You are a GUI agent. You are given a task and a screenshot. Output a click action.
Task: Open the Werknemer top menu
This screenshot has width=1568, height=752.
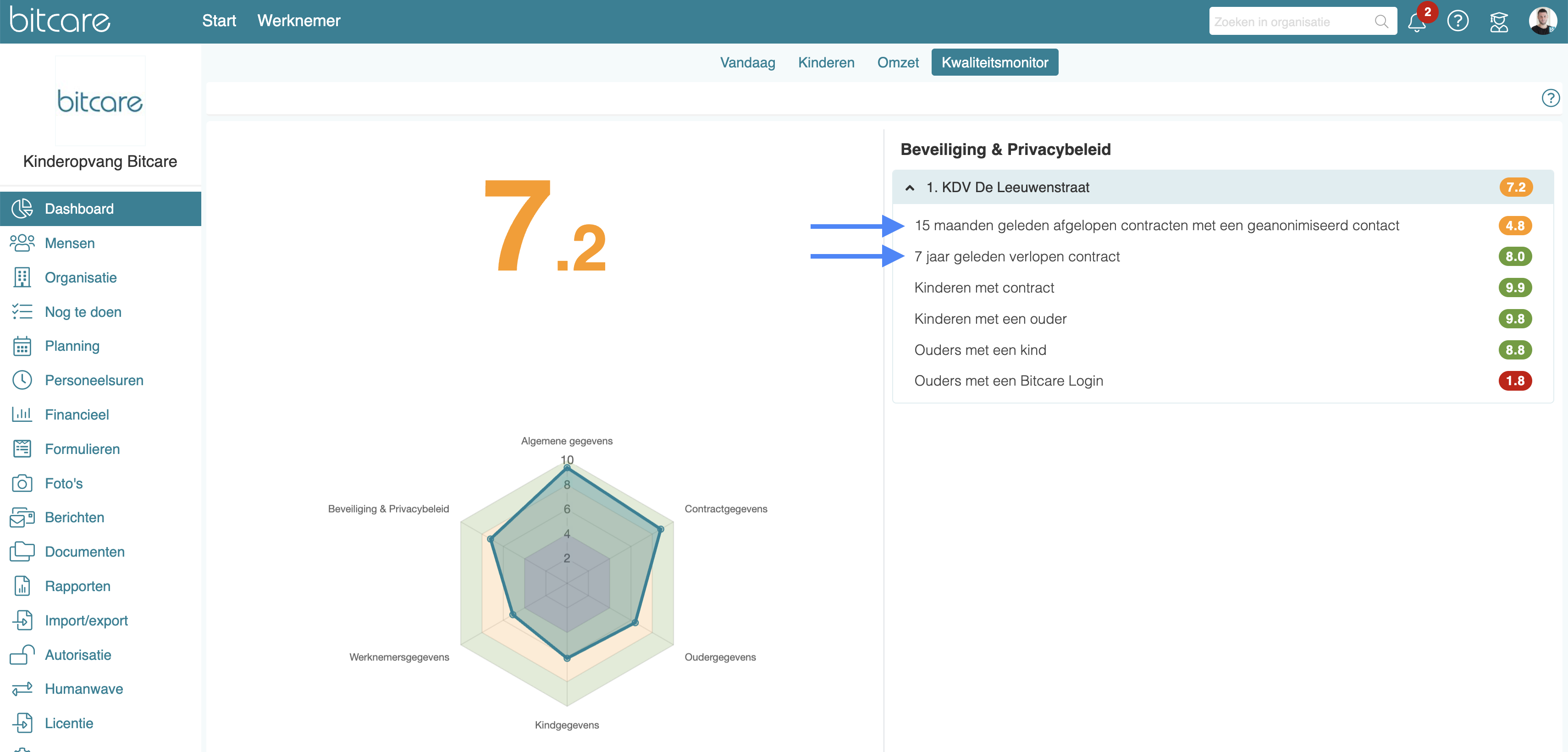[298, 21]
